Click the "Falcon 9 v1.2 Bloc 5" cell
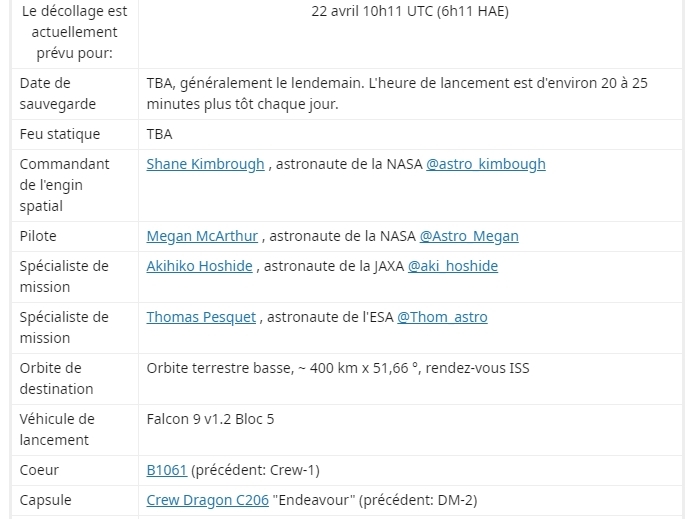This screenshot has width=687, height=519. pyautogui.click(x=210, y=419)
